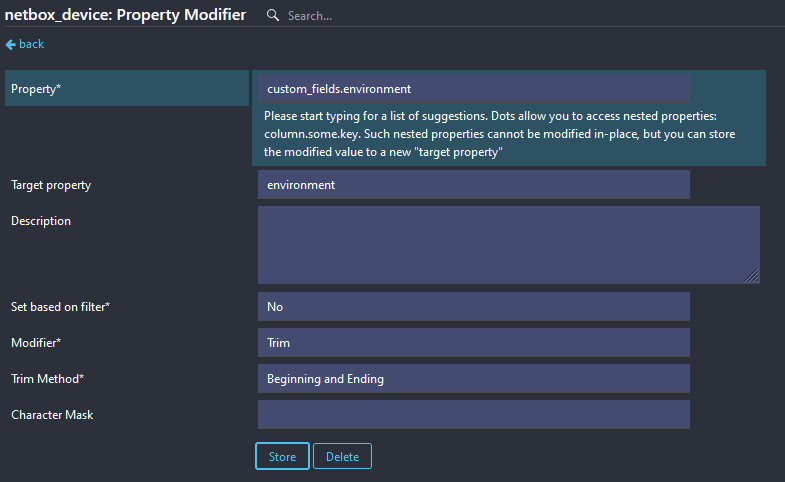785x482 pixels.
Task: Click the Property help text about nested properties
Action: (x=500, y=134)
